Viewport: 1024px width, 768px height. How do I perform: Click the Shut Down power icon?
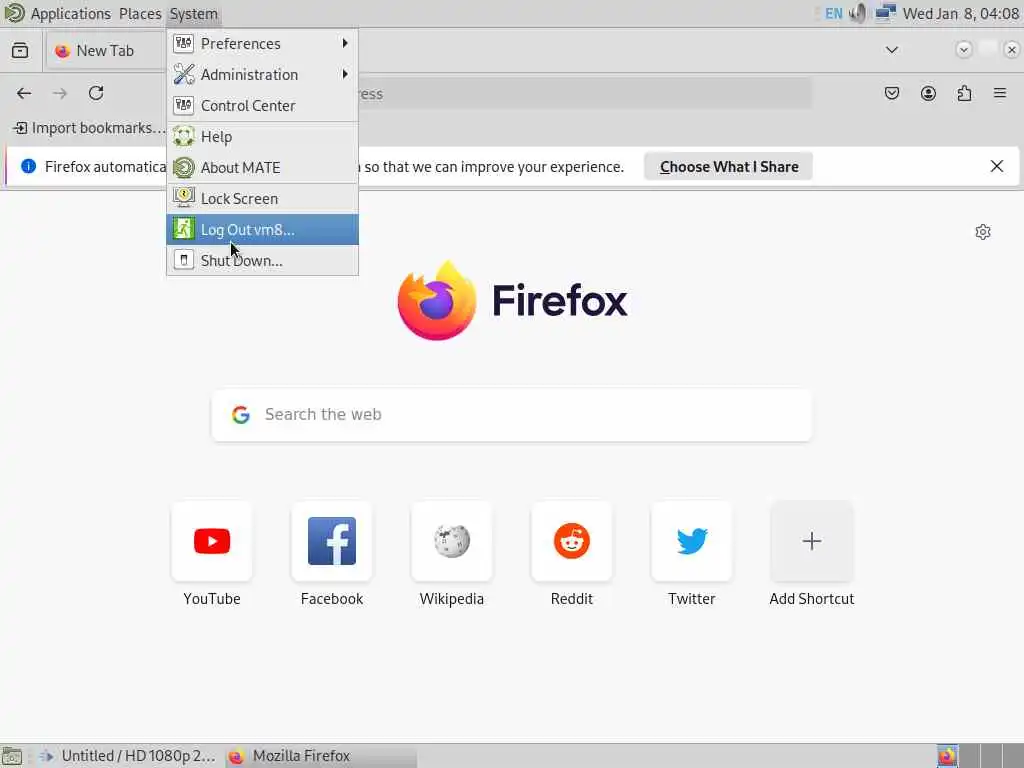point(184,261)
